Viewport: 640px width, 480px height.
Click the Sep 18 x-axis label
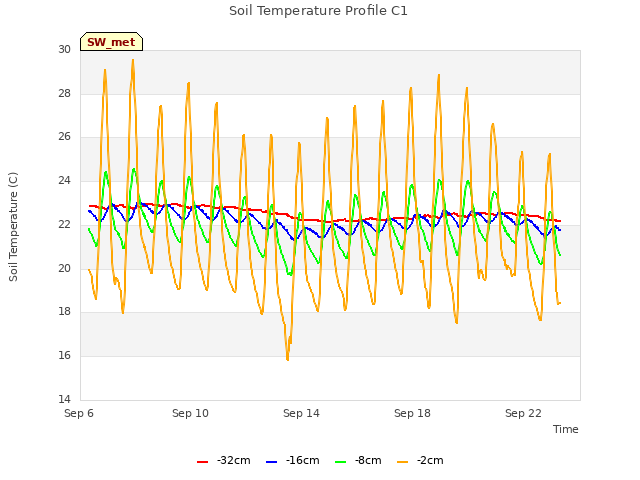click(412, 413)
